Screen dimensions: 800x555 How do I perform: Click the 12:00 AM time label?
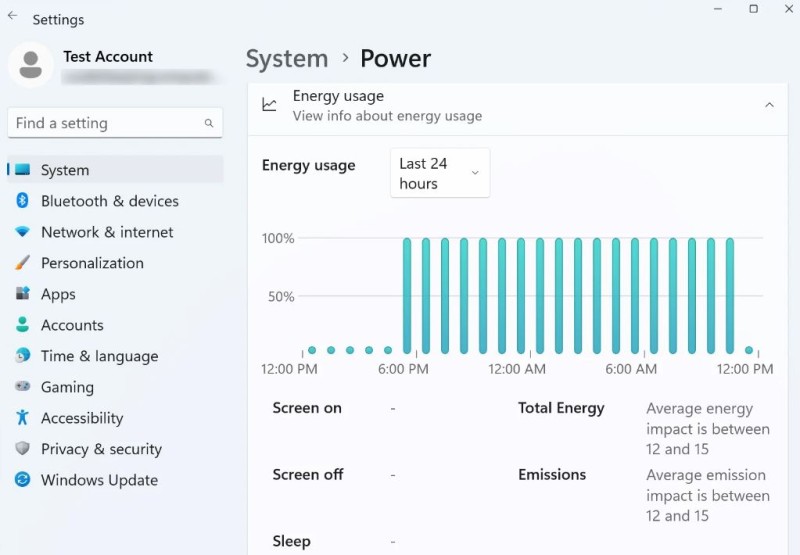[x=517, y=369]
